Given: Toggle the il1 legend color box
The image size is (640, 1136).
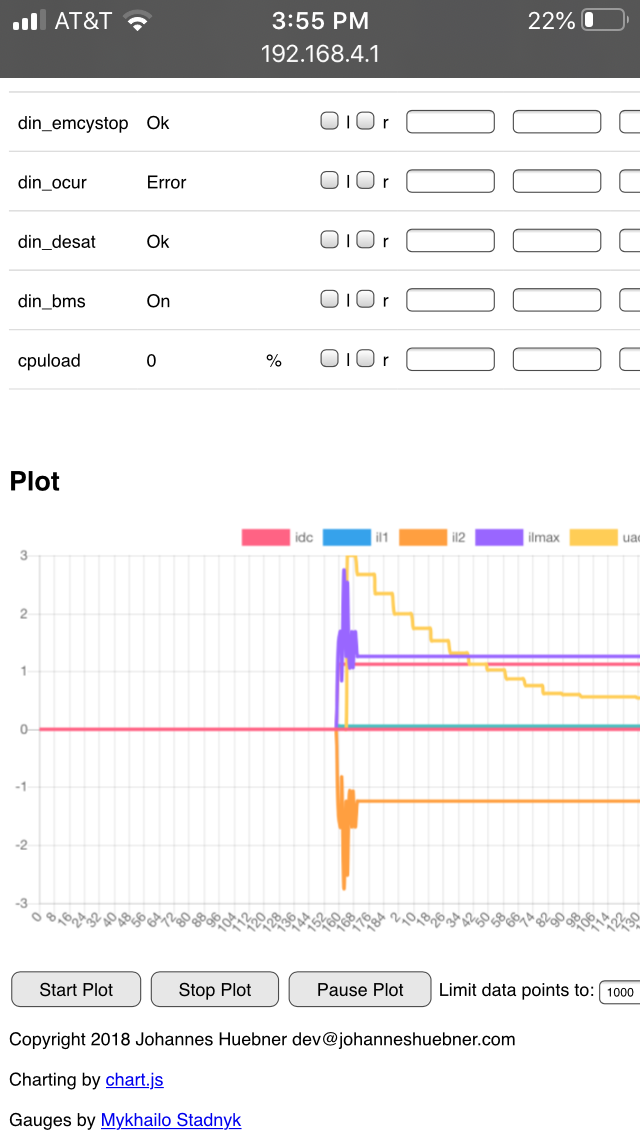Looking at the screenshot, I should click(345, 538).
